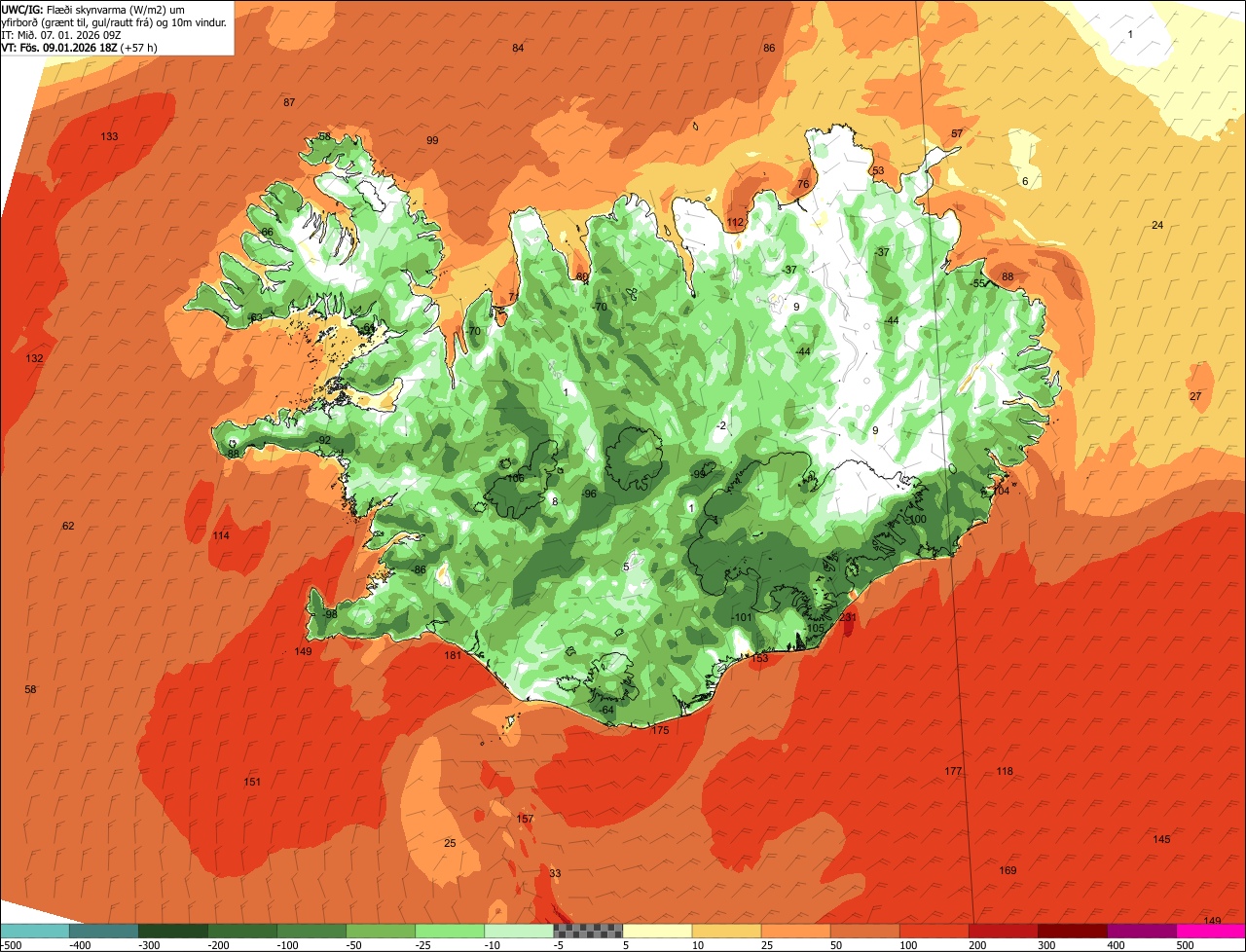Click the title line 'UWC/IG: Flæði skynvarma (W/m2) um'
Screen dimensions: 1246x952
point(92,10)
